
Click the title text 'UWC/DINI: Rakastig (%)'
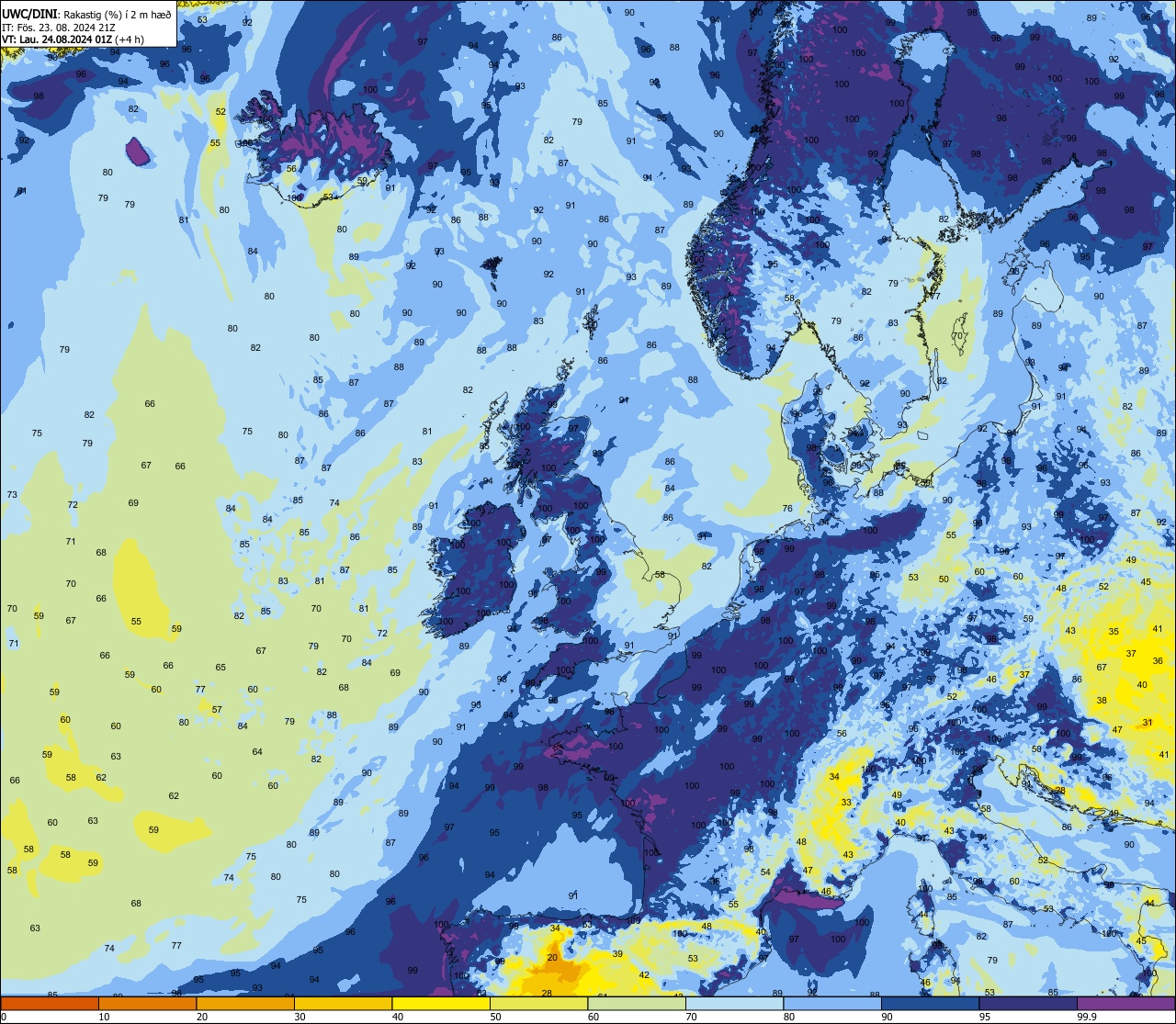tap(64, 14)
